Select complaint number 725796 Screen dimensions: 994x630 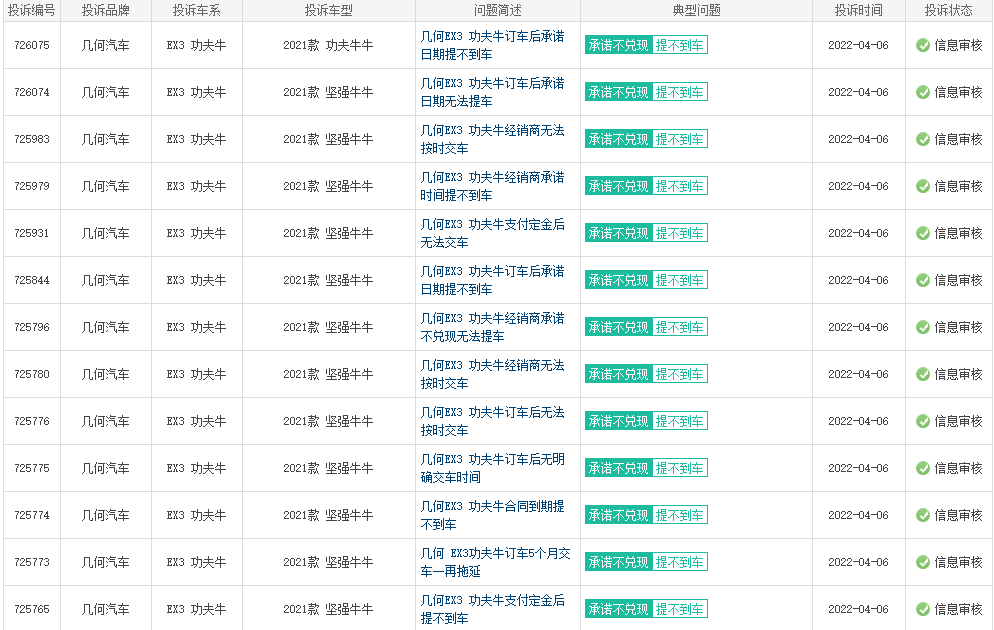click(32, 327)
